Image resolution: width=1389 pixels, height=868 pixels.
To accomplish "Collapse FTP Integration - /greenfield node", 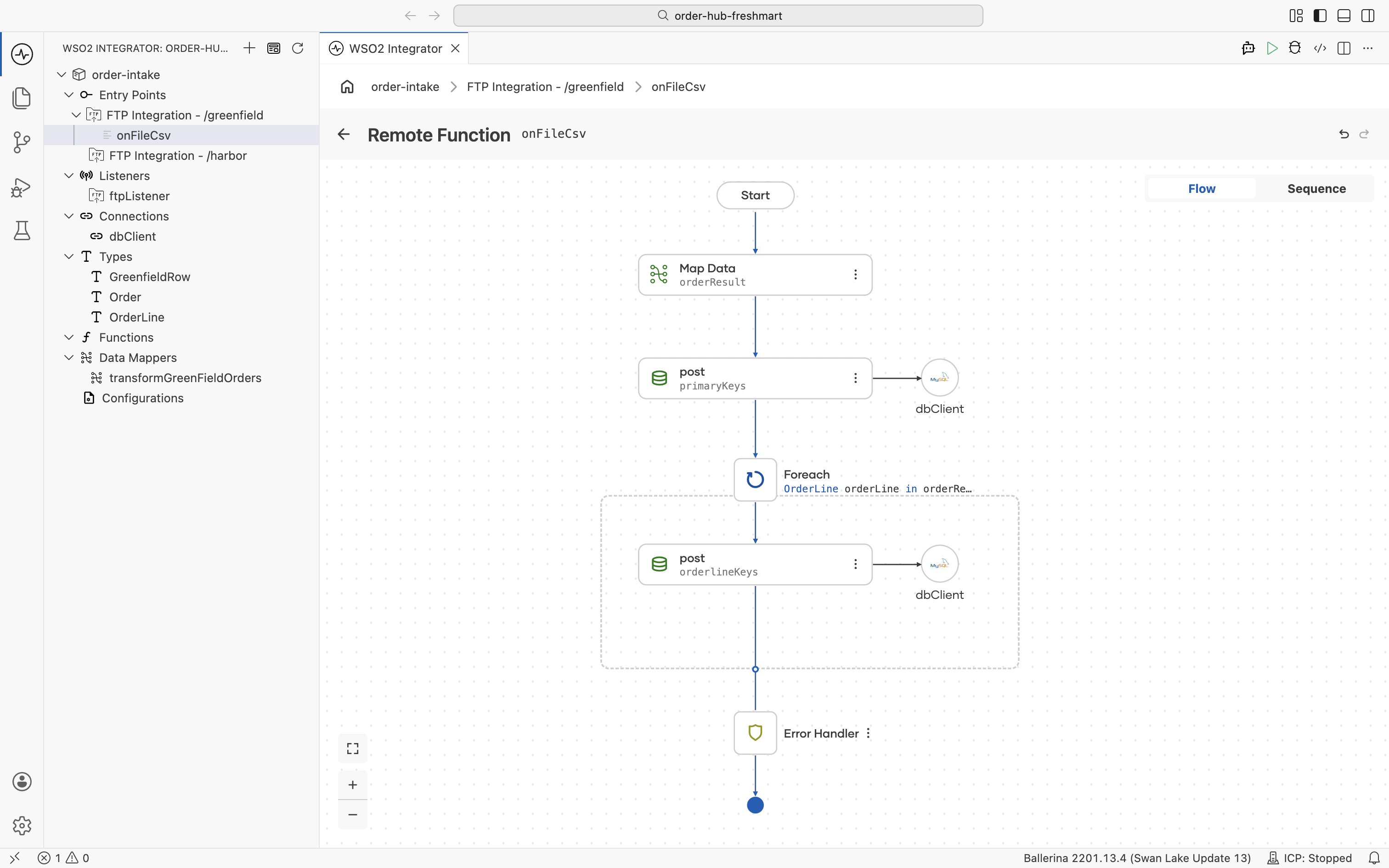I will [76, 115].
